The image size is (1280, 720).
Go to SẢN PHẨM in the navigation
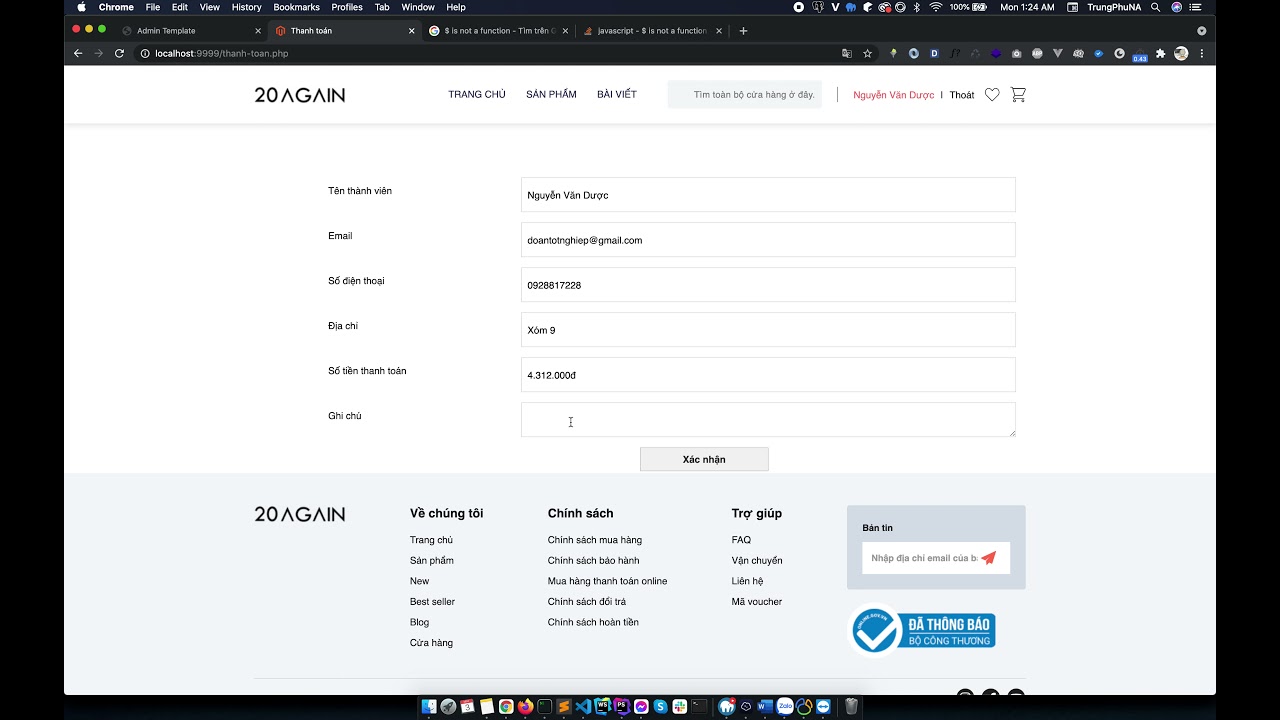point(551,95)
